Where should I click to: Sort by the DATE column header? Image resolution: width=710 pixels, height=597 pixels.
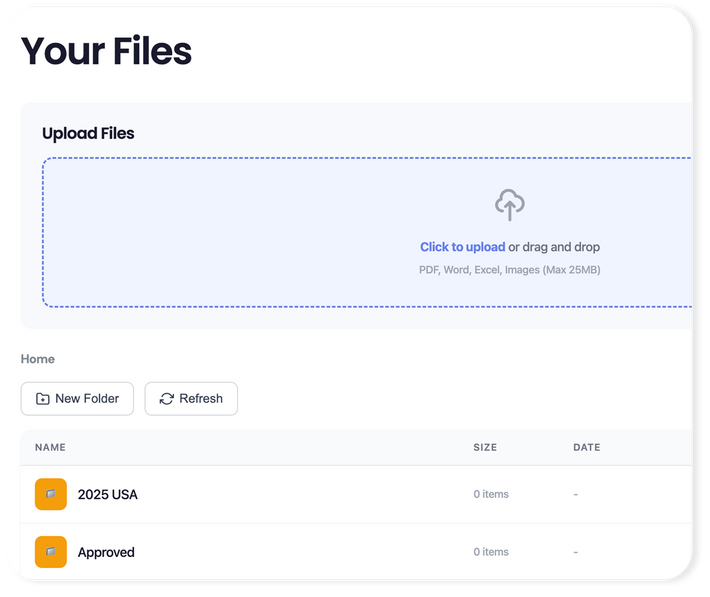click(x=586, y=448)
